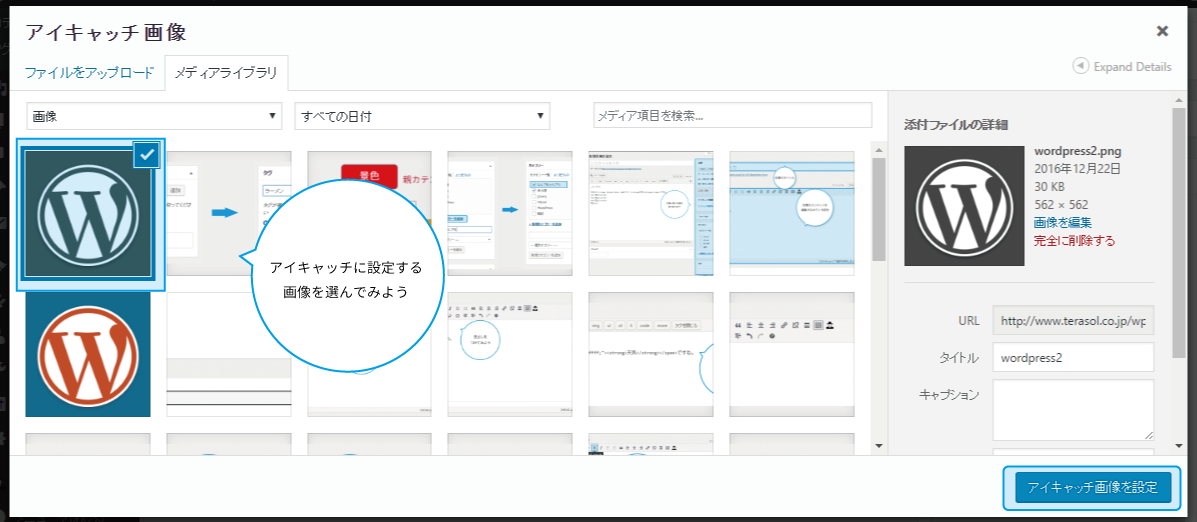1197x522 pixels.
Task: Open the すべての日付 date filter dropdown
Action: 422,116
